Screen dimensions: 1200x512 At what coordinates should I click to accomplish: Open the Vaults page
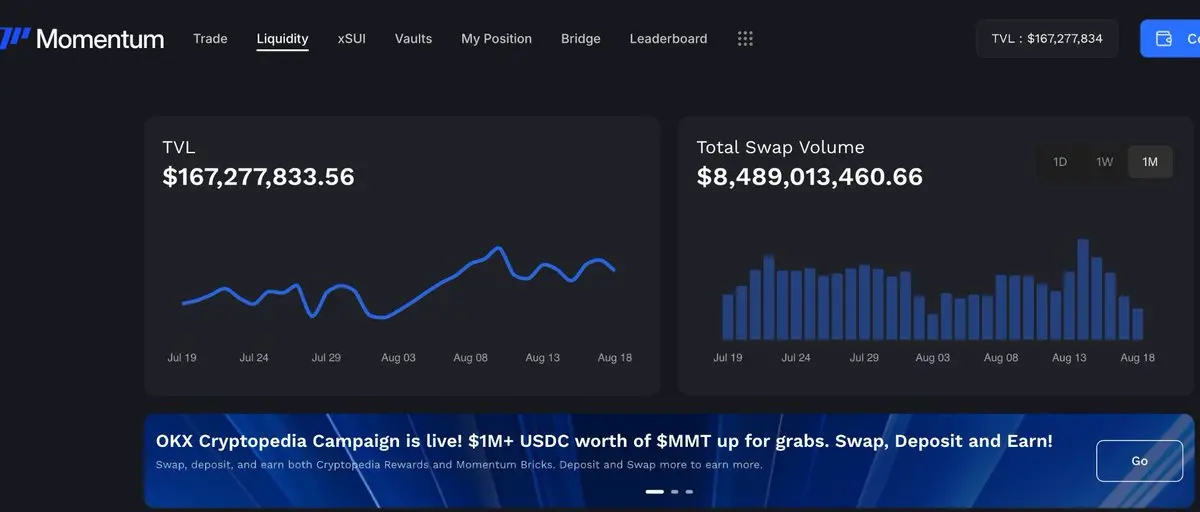click(x=413, y=39)
